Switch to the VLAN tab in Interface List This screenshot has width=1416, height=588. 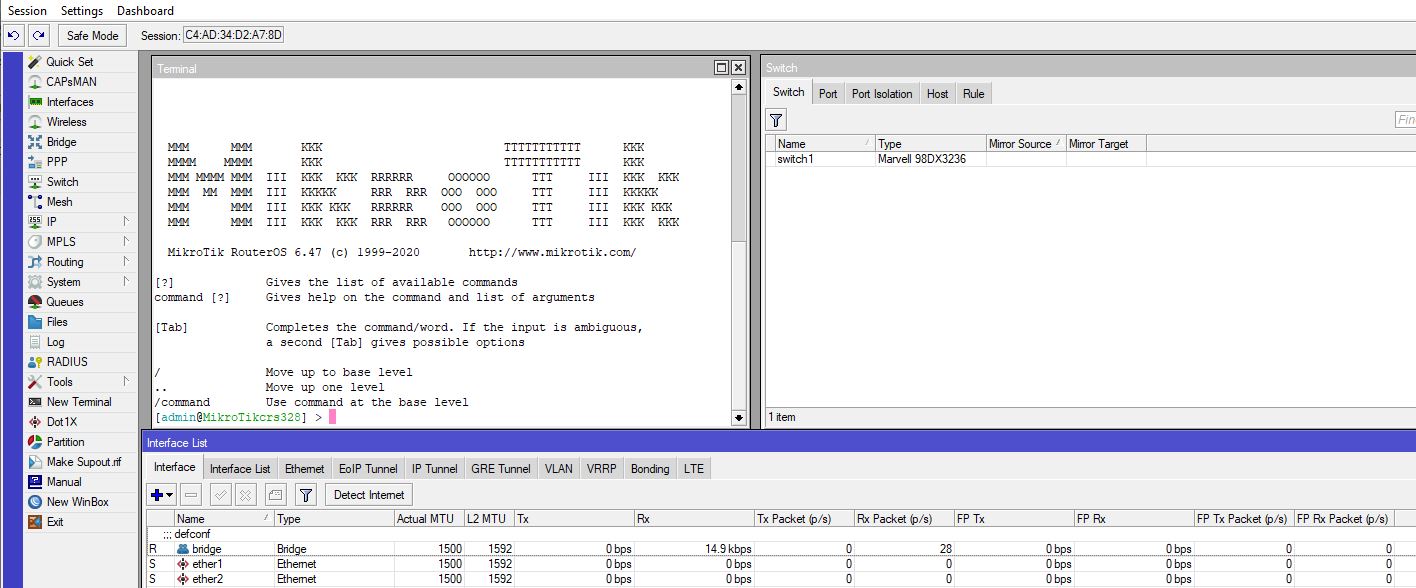[x=558, y=469]
